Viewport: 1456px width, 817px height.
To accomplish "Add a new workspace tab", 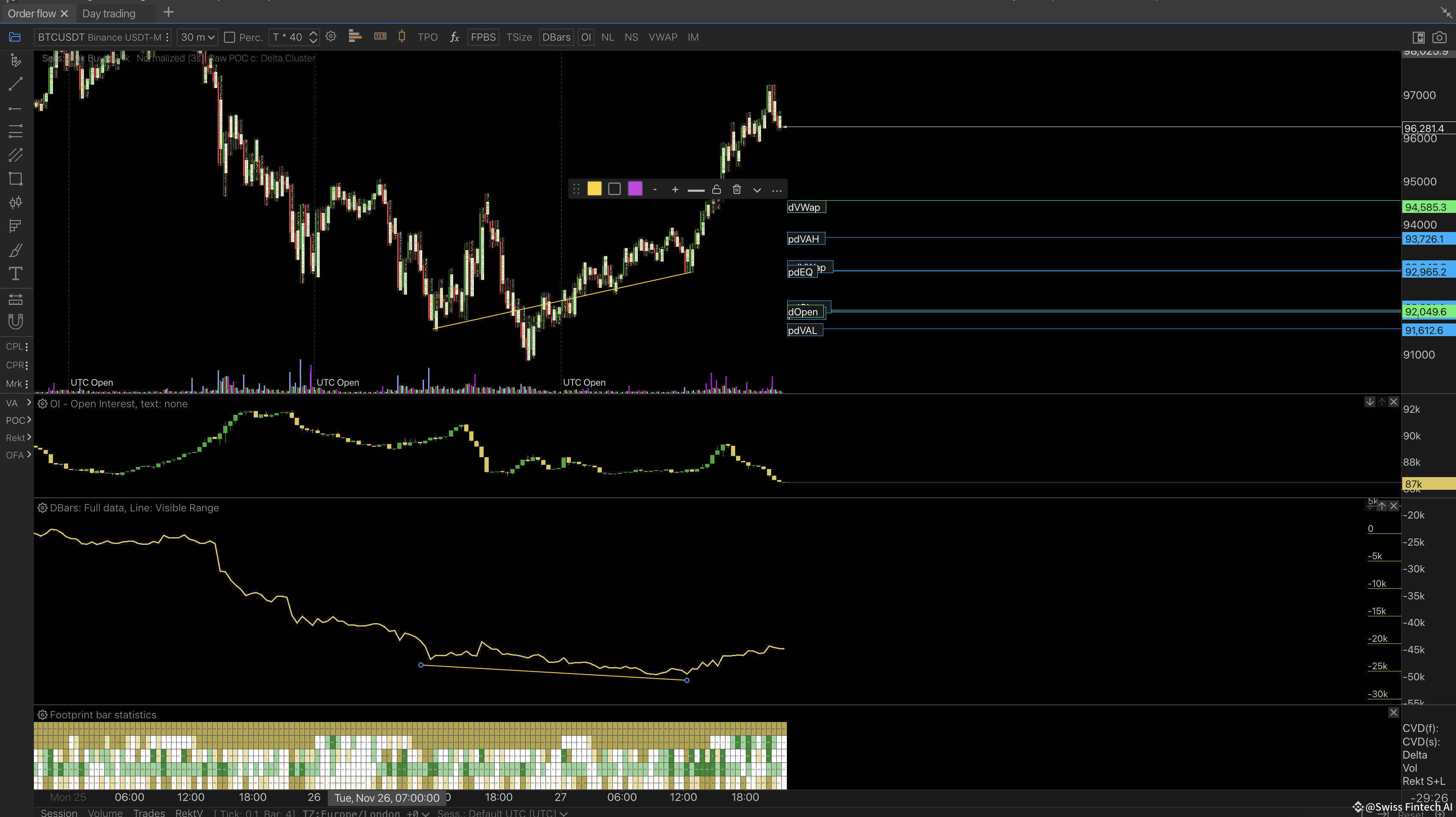I will pos(169,12).
